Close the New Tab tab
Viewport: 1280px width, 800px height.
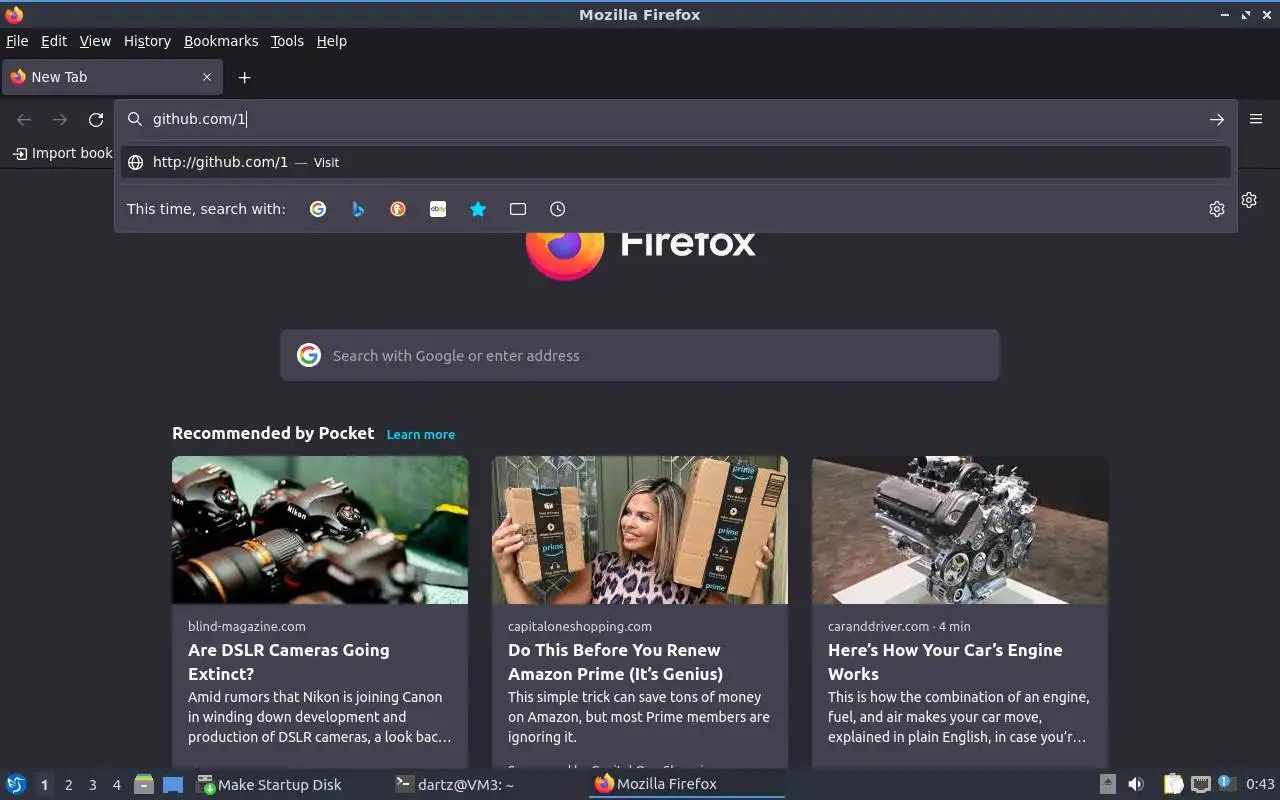(x=207, y=77)
